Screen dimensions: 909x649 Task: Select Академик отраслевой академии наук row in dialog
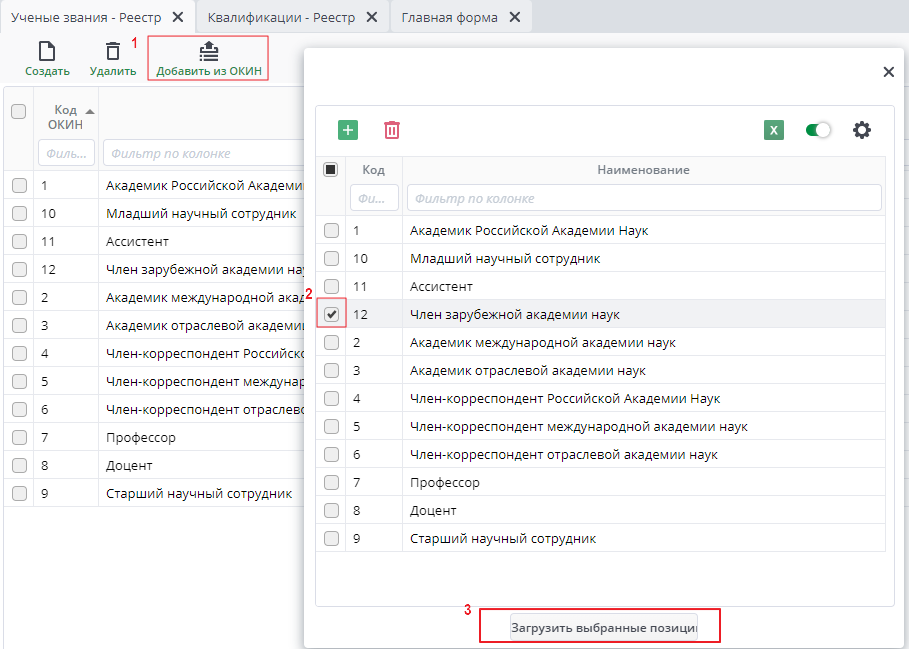point(528,370)
